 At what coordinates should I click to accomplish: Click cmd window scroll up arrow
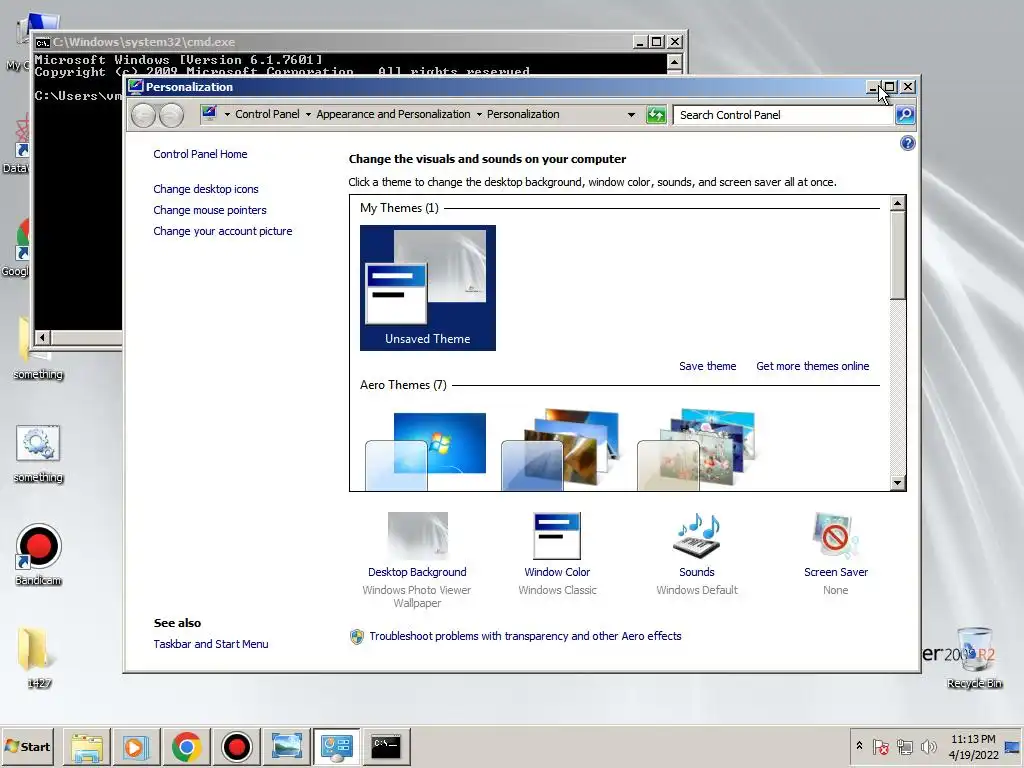tap(675, 62)
